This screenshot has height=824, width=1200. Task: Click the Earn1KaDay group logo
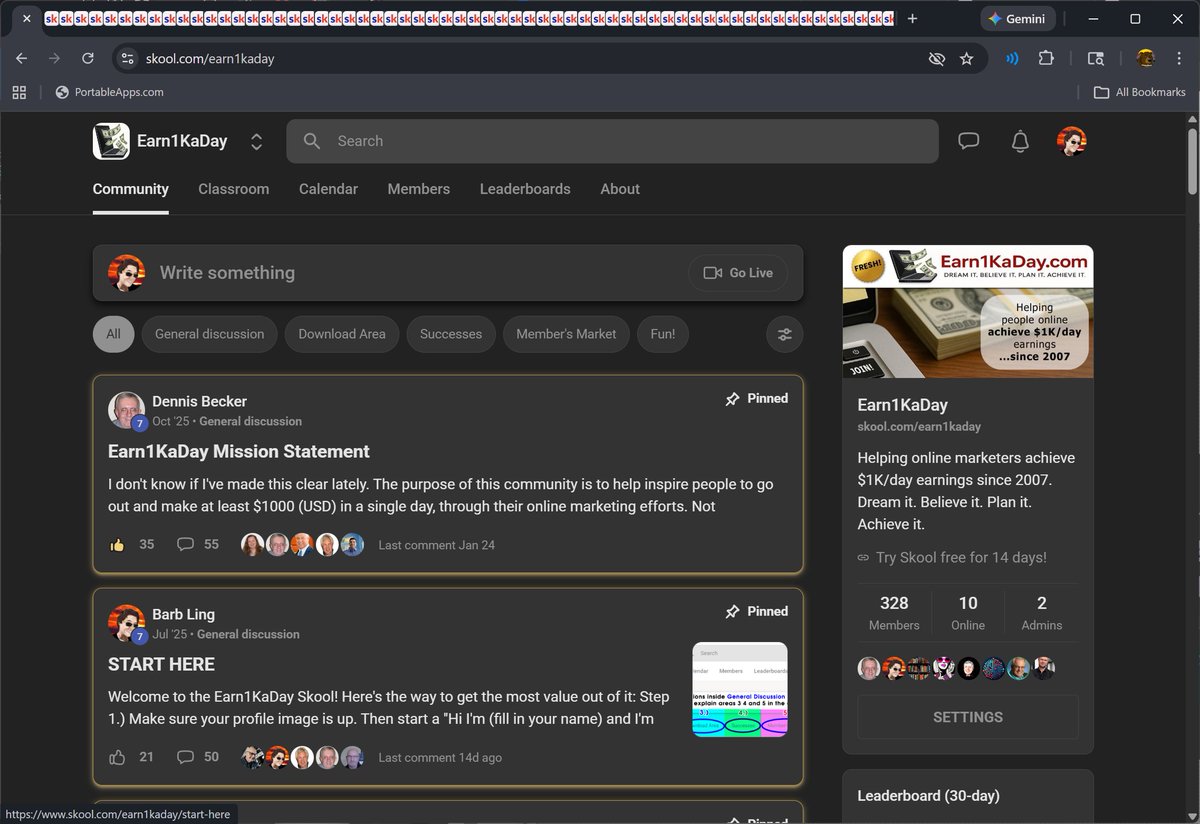coord(111,141)
